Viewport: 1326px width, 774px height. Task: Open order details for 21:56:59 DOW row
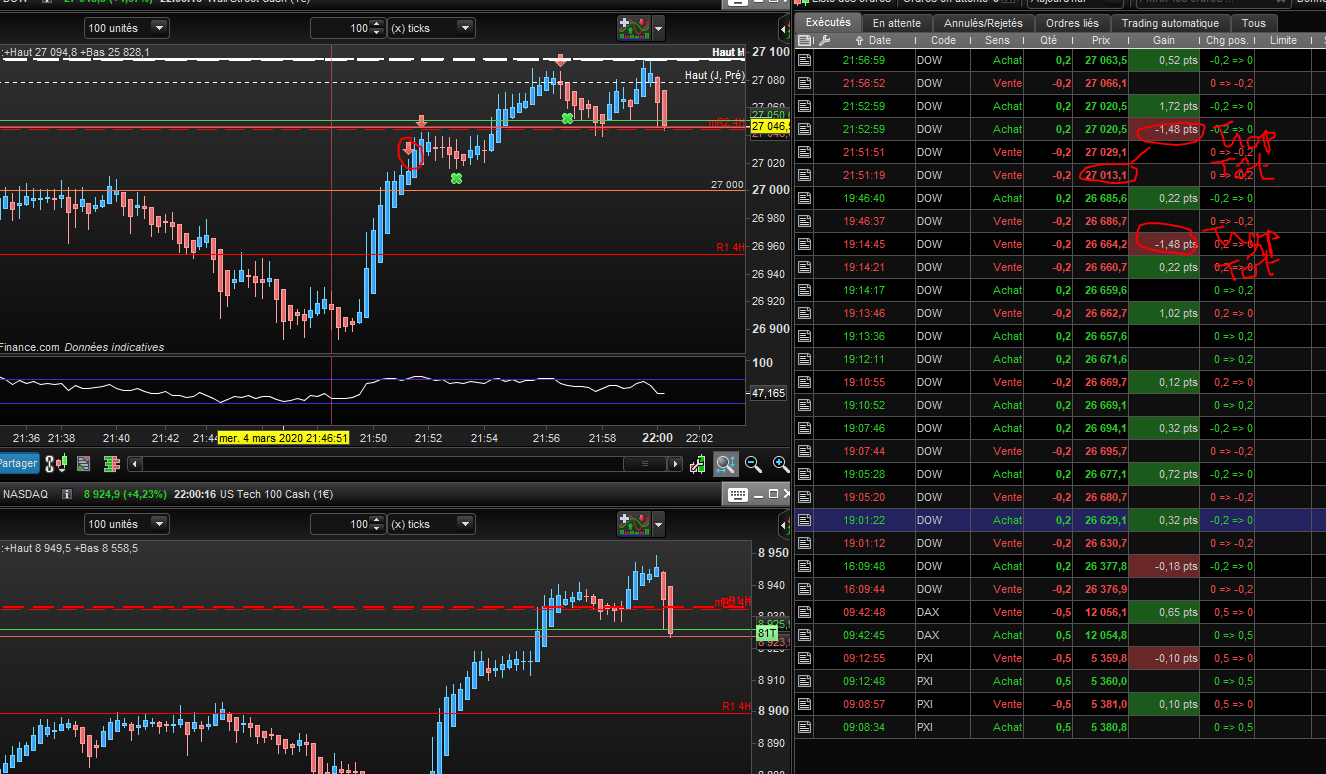point(804,60)
